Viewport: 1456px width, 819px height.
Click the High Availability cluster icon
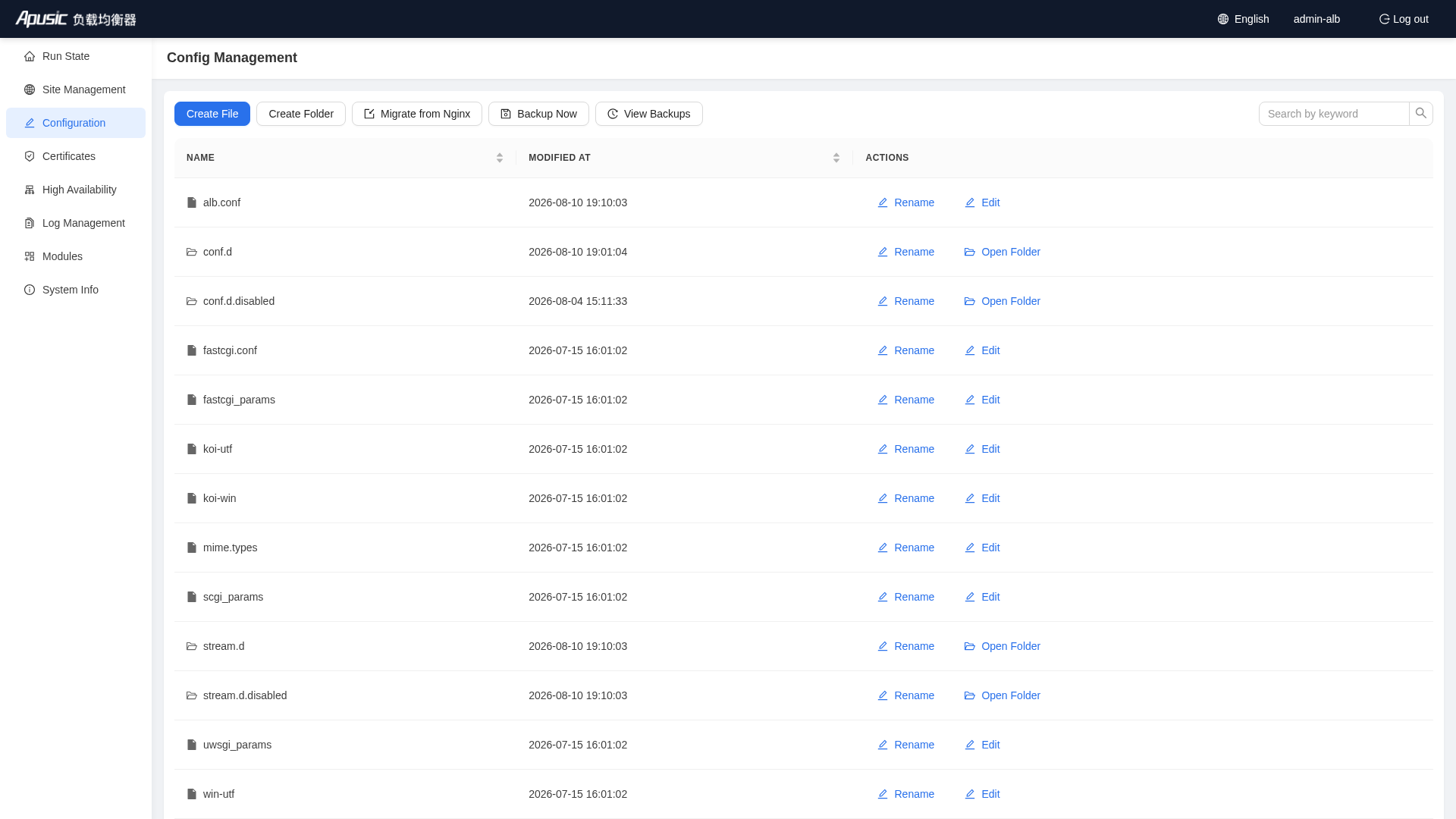(x=30, y=190)
